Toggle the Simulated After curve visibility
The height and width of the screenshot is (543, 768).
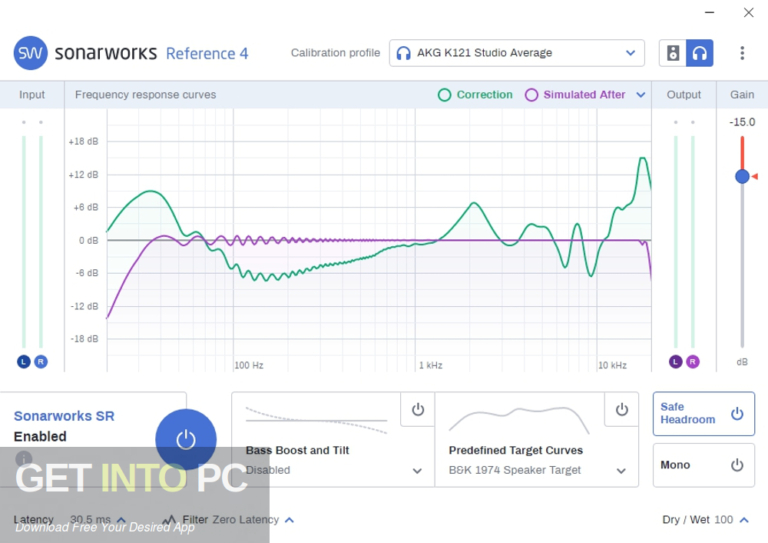coord(575,94)
